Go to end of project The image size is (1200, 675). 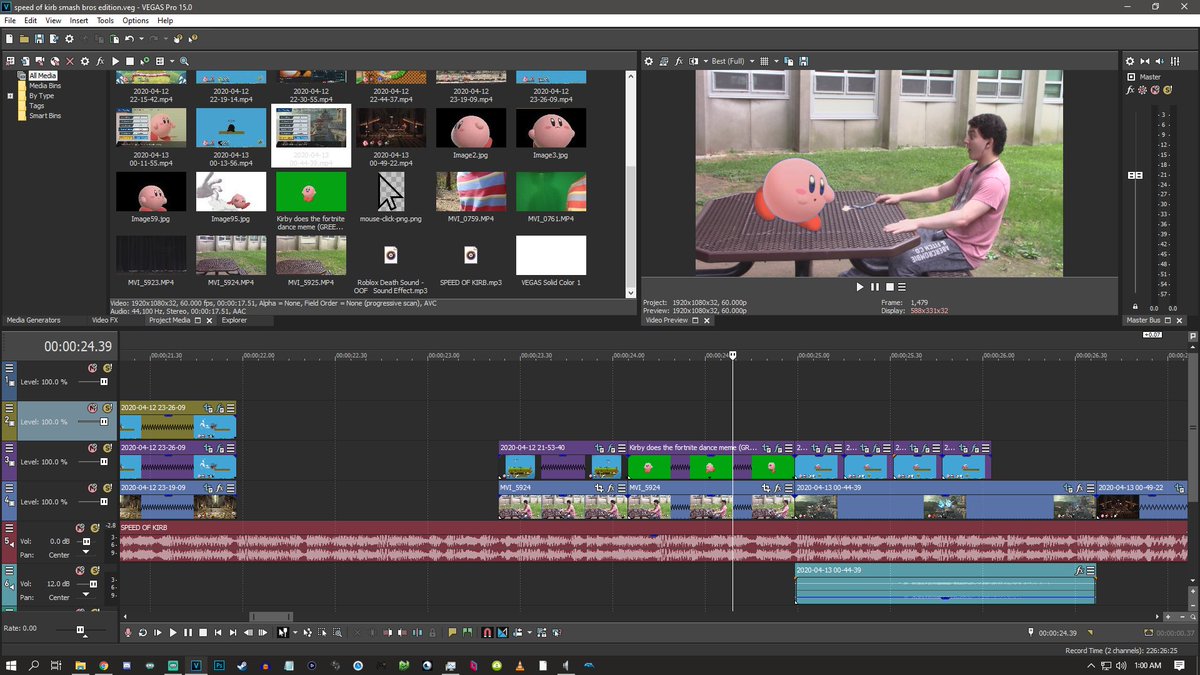[x=233, y=632]
